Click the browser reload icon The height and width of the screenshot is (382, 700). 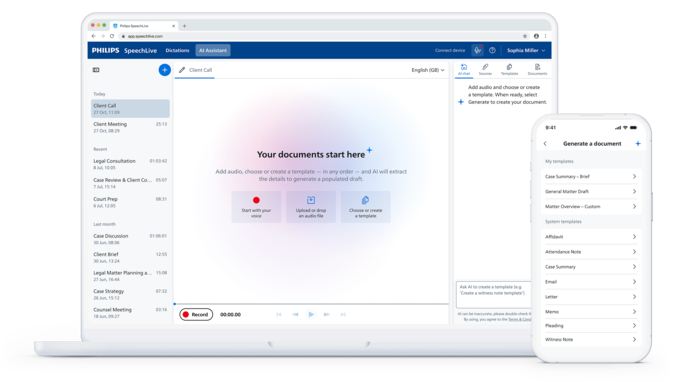(x=112, y=36)
